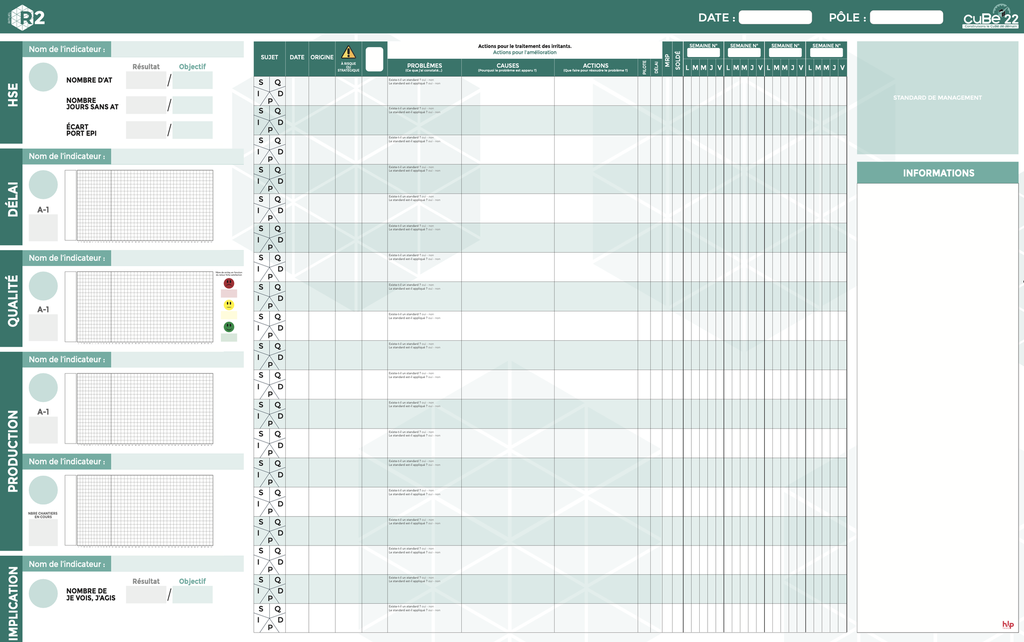Screen dimensions: 1024x642
Task: Click the HSE indicator status circle
Action: [43, 78]
